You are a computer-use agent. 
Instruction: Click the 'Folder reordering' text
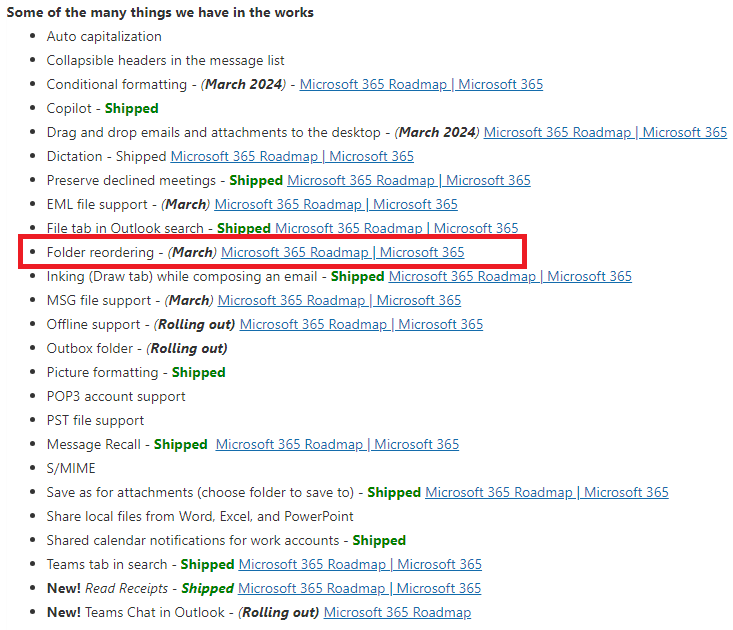tap(101, 252)
